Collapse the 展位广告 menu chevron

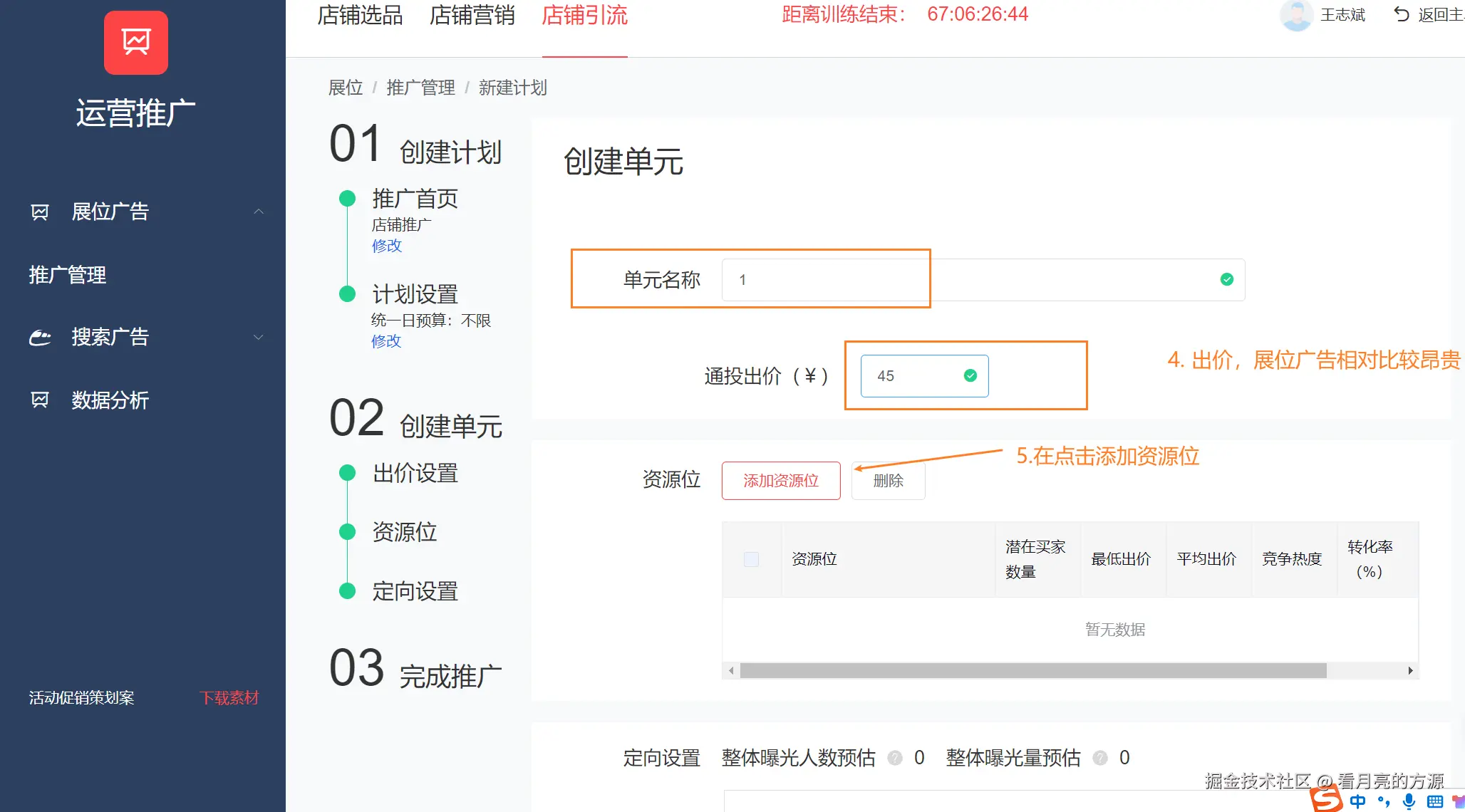[259, 212]
